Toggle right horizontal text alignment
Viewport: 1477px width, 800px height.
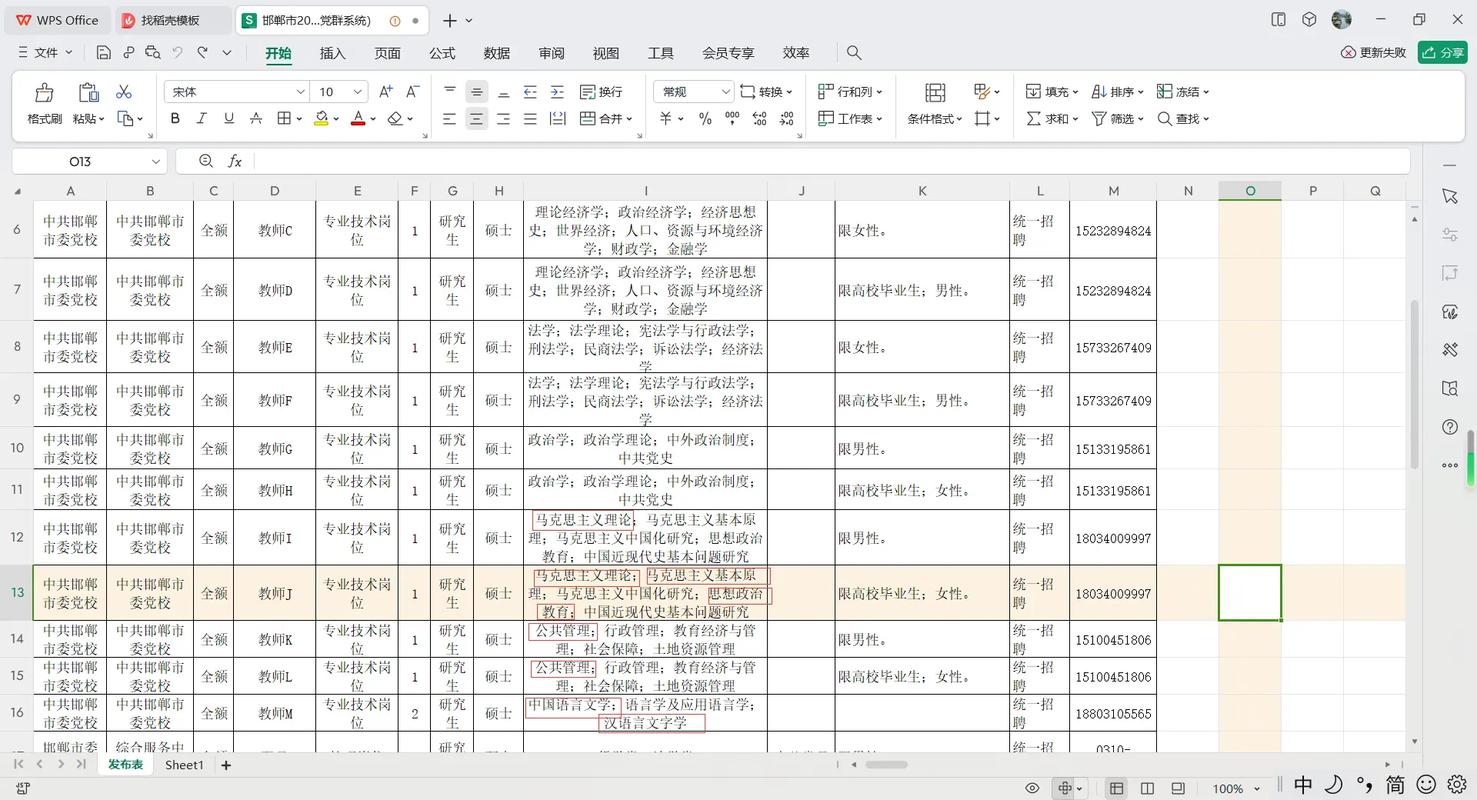[503, 119]
